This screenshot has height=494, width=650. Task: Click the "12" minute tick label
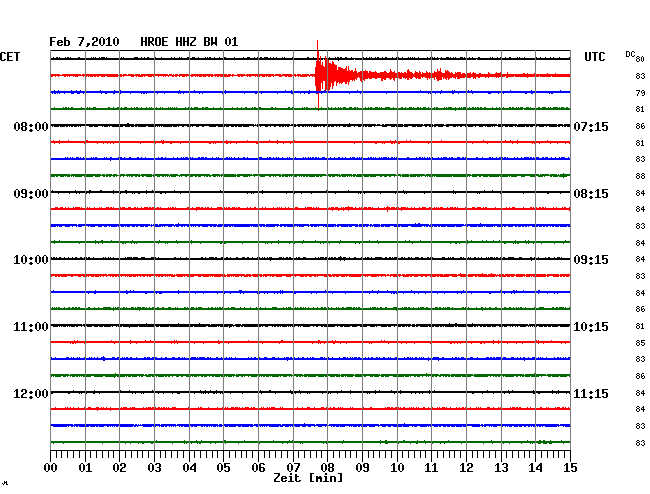point(466,468)
